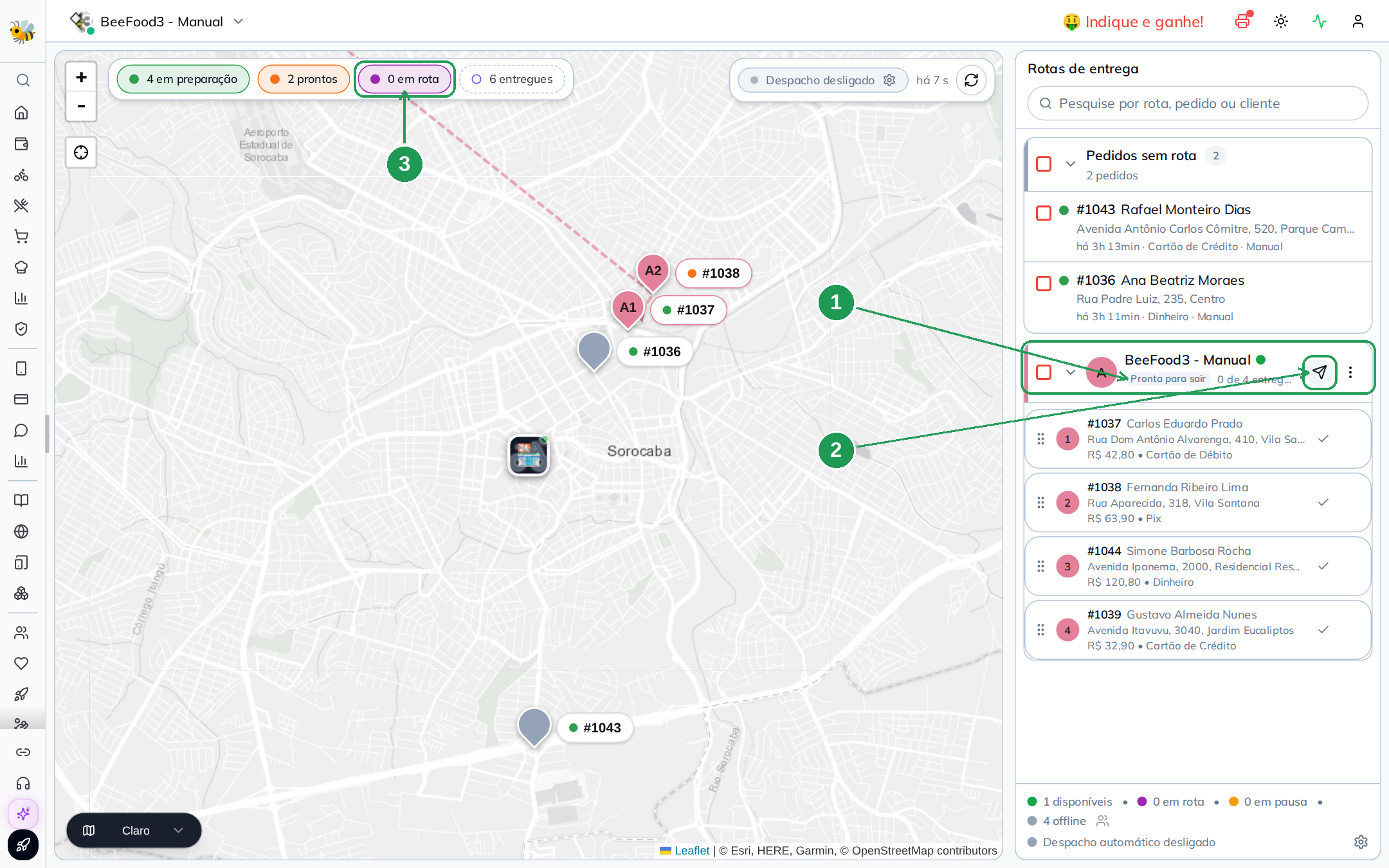Open the Claro map style dropdown
This screenshot has width=1389, height=868.
click(x=134, y=830)
